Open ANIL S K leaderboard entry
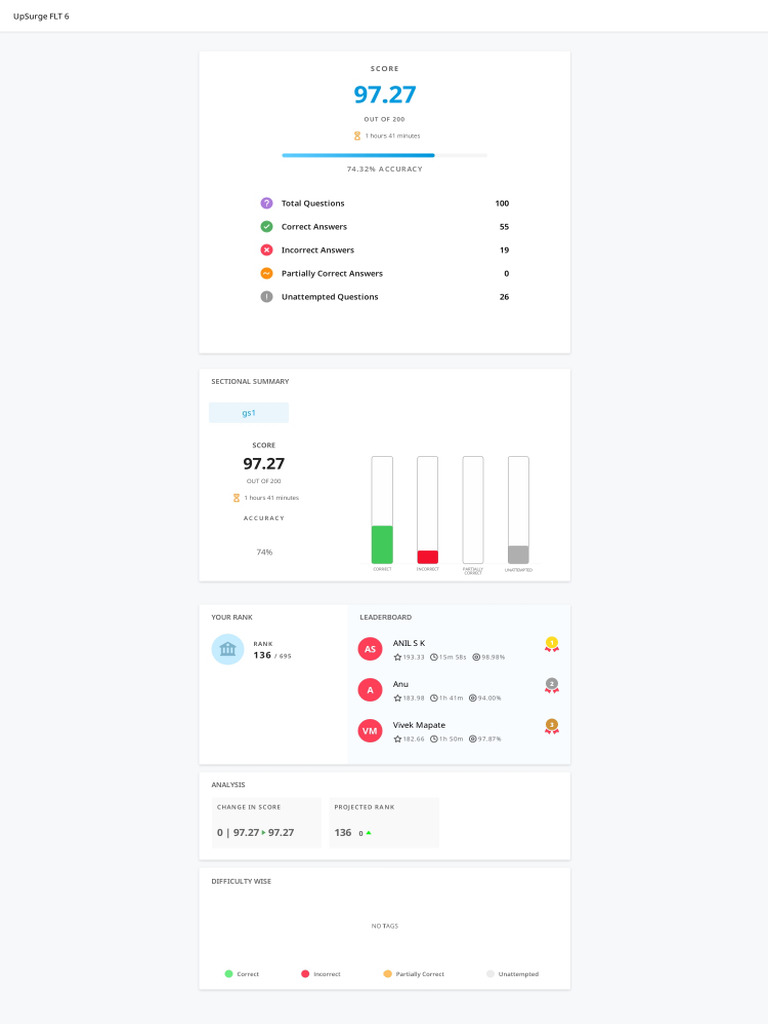This screenshot has width=768, height=1024. (x=458, y=649)
